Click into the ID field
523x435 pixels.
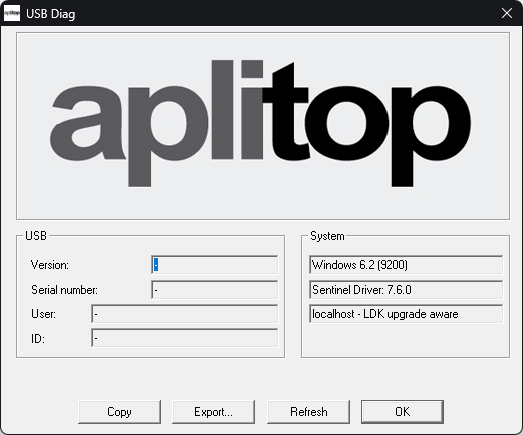point(184,338)
